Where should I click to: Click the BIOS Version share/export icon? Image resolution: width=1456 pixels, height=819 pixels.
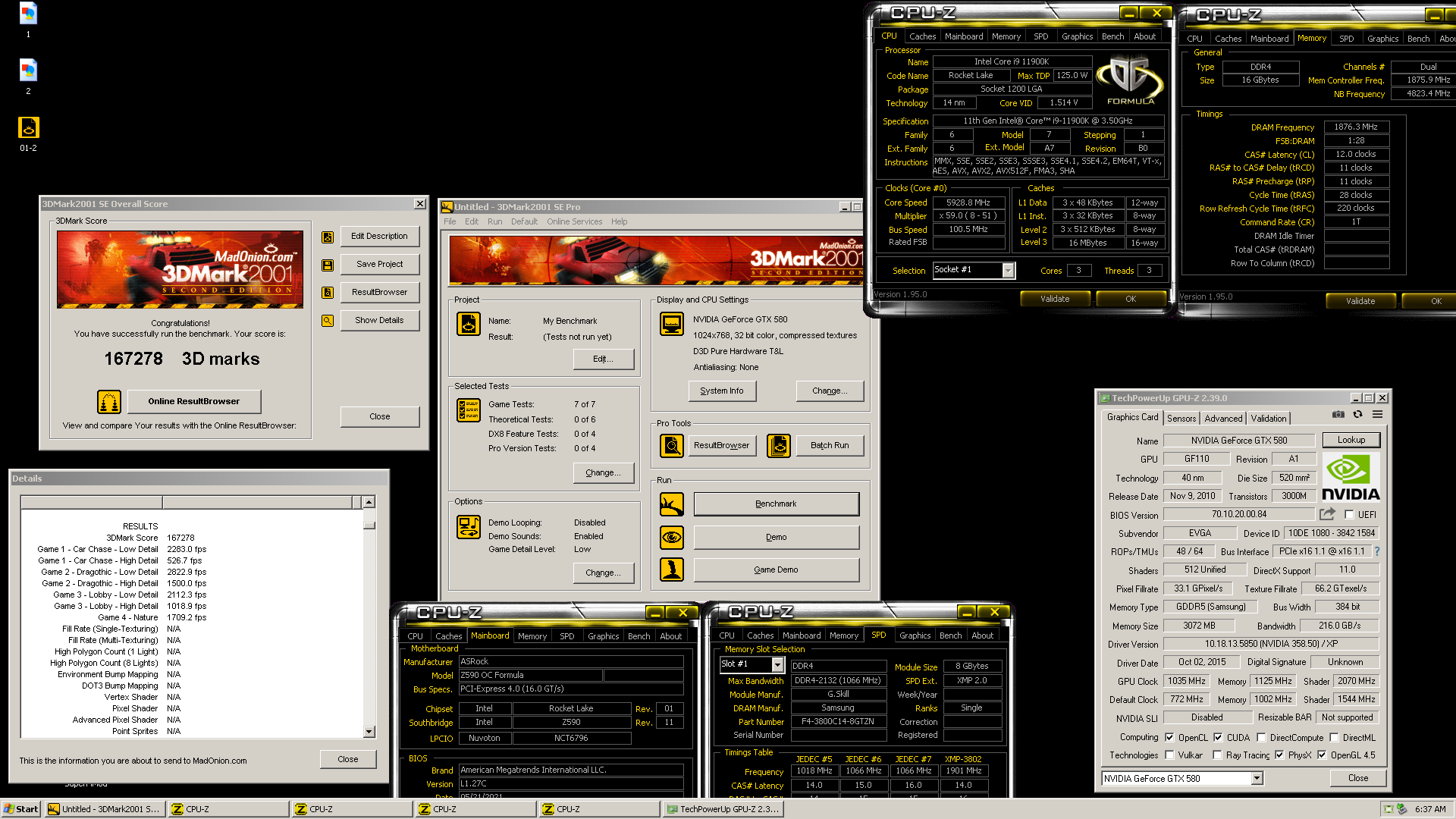1327,514
